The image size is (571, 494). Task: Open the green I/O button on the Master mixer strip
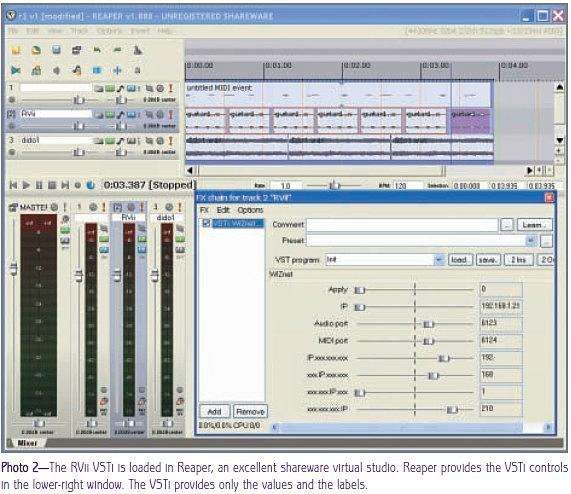(x=65, y=230)
